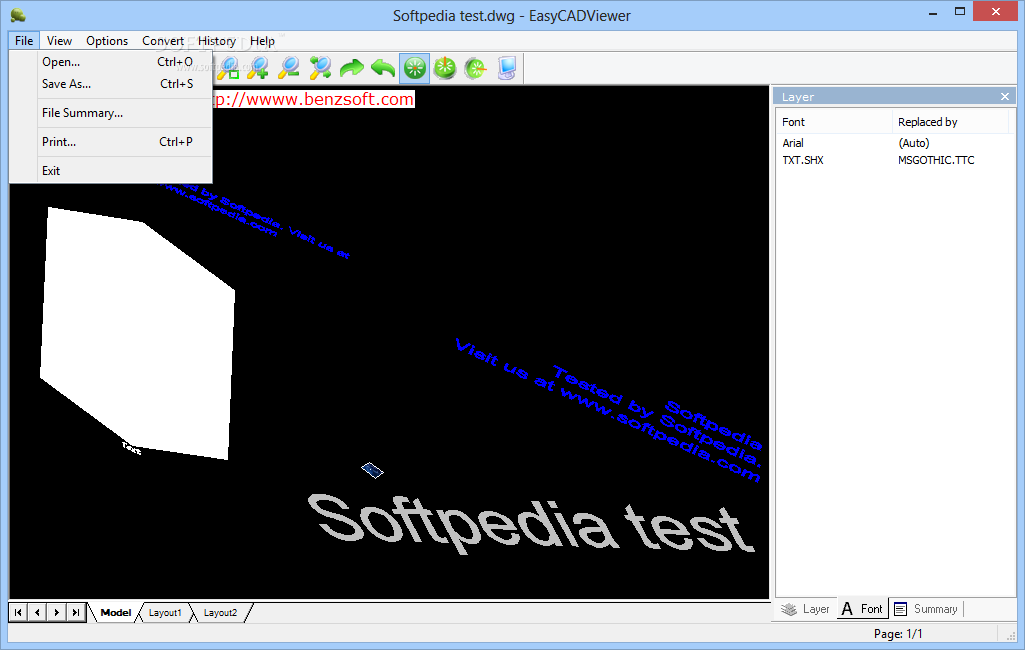Image resolution: width=1025 pixels, height=650 pixels.
Task: Choose Print... from the File menu
Action: (x=111, y=142)
